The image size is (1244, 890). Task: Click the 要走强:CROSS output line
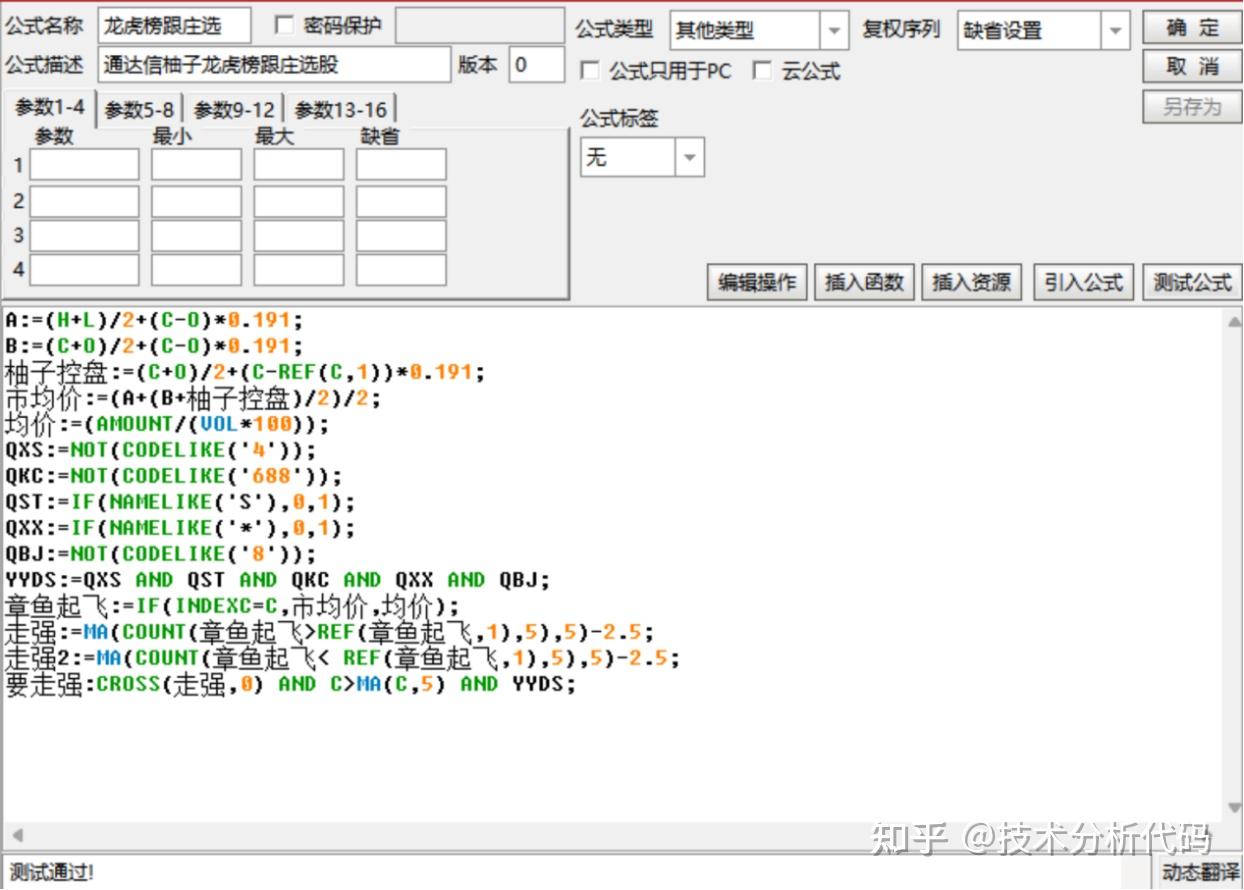coord(291,684)
